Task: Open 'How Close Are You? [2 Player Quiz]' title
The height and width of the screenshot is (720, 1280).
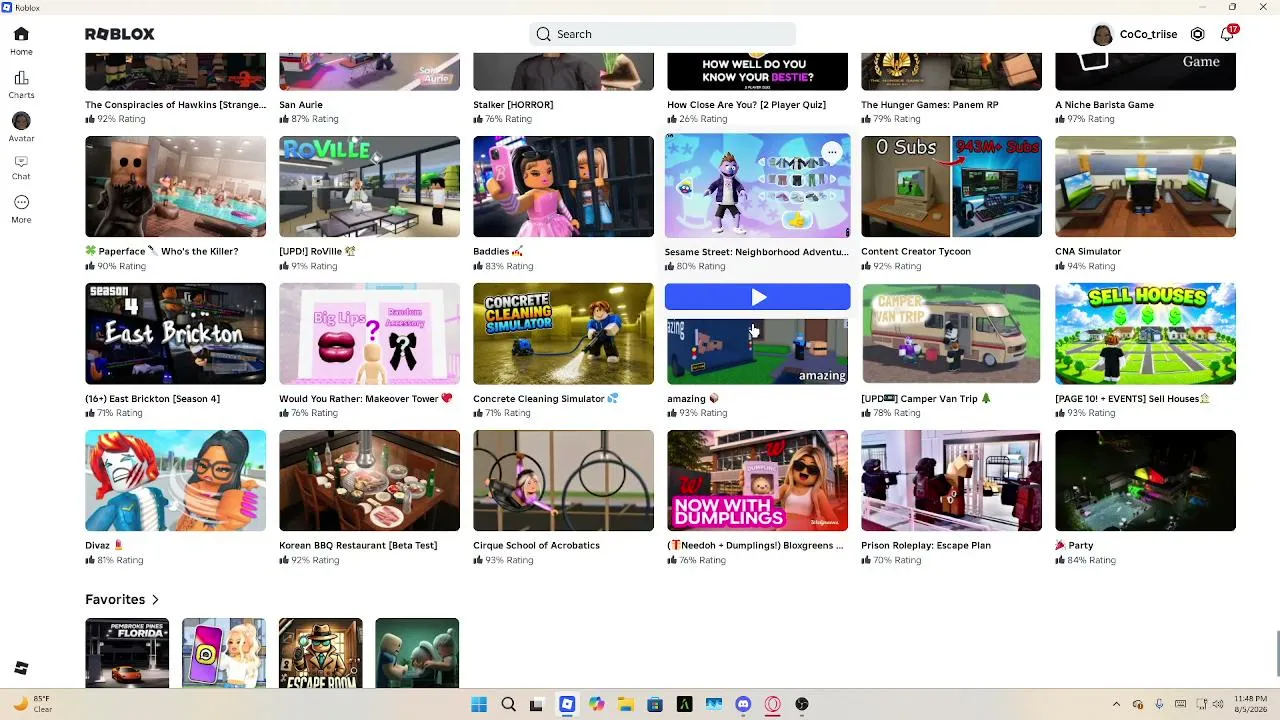Action: click(x=746, y=105)
